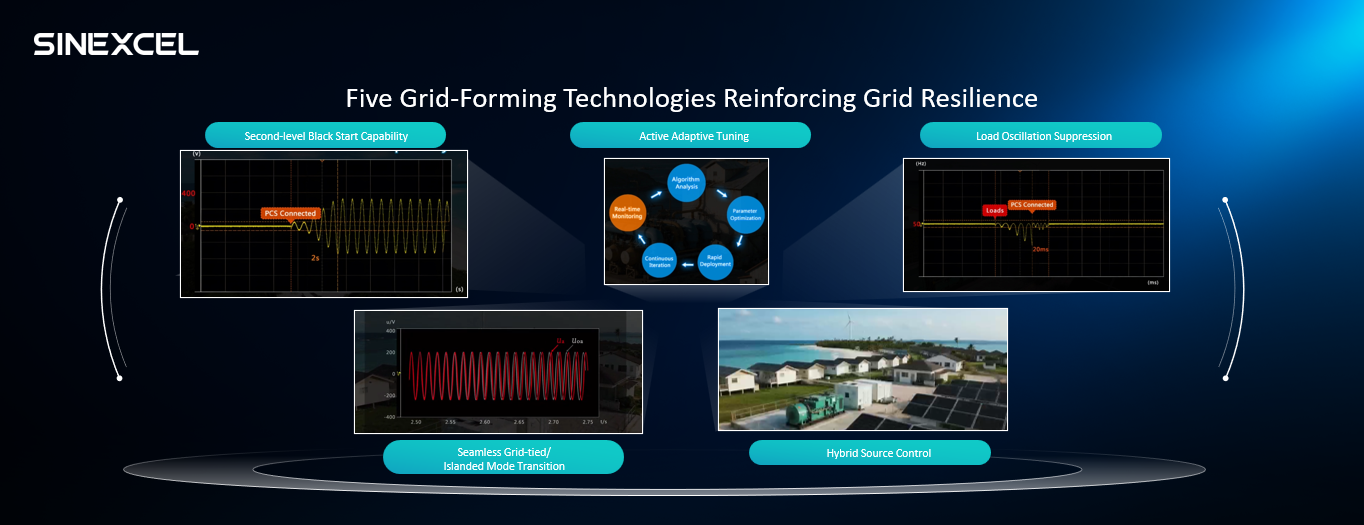This screenshot has width=1364, height=525.
Task: Click the Seamless Grid-tied/Islanded Mode Transition label
Action: (503, 458)
